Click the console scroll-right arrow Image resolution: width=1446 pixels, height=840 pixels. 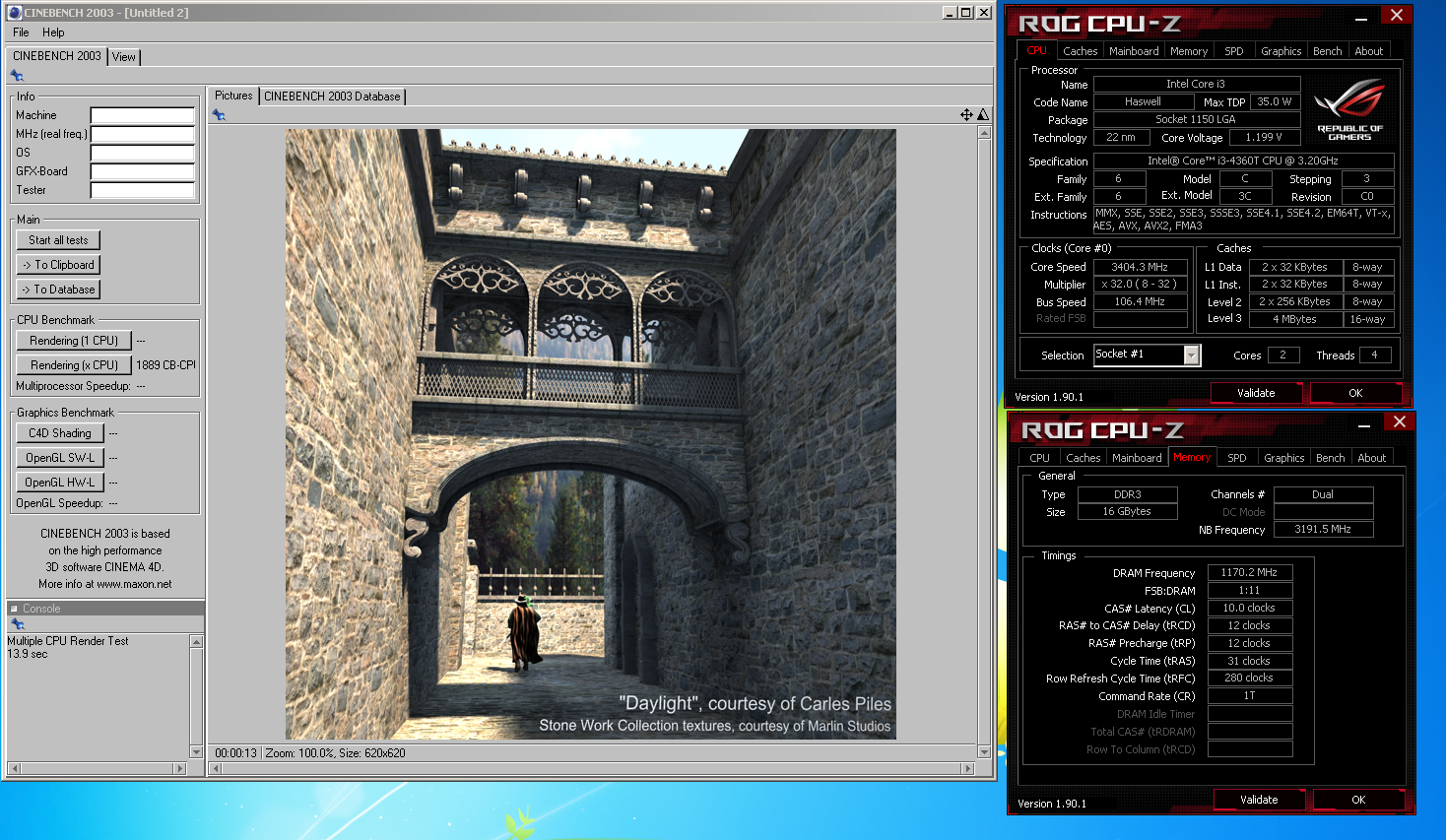(x=179, y=768)
